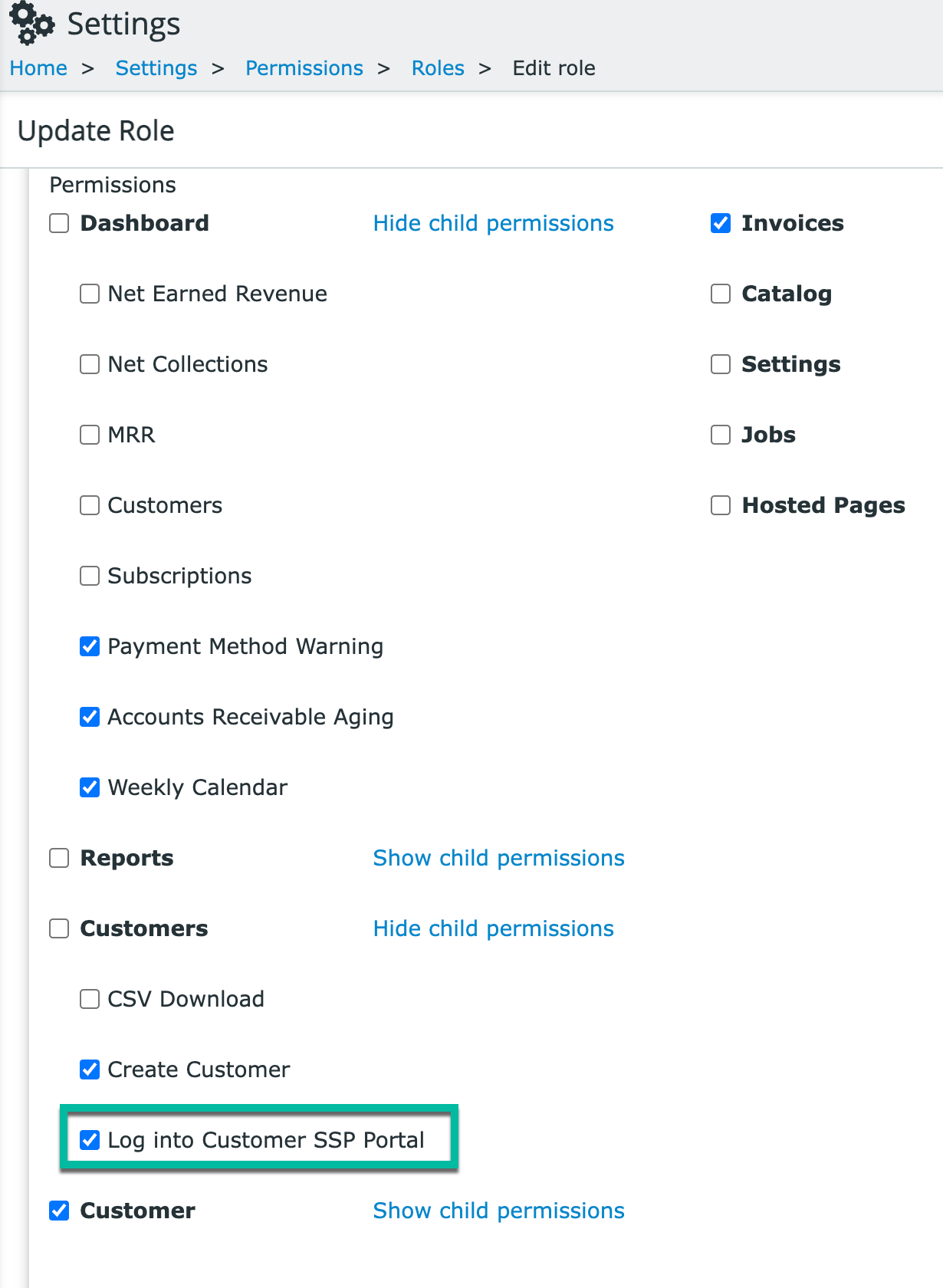Image resolution: width=943 pixels, height=1288 pixels.
Task: Expand child permissions for Customer
Action: (498, 1211)
